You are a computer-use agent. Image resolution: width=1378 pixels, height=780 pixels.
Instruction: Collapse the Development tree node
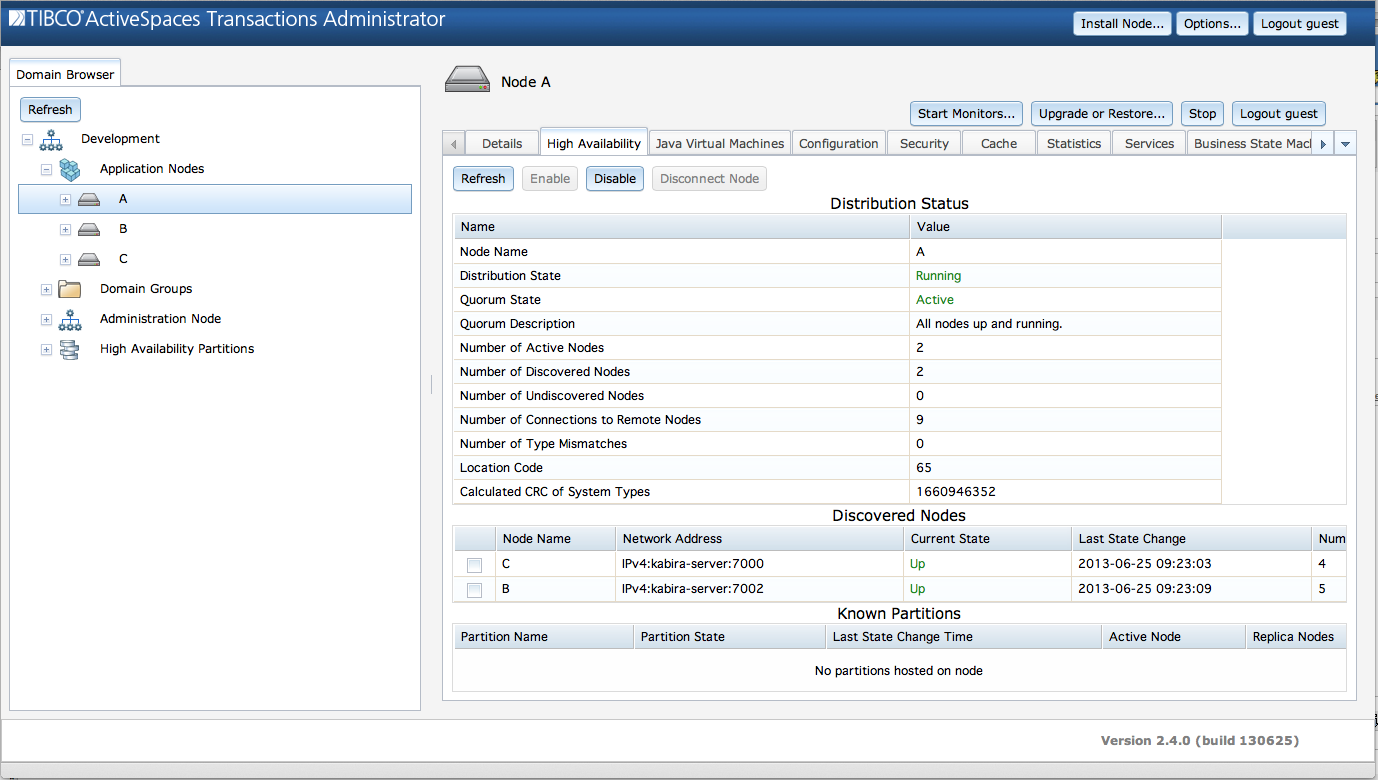tap(27, 139)
